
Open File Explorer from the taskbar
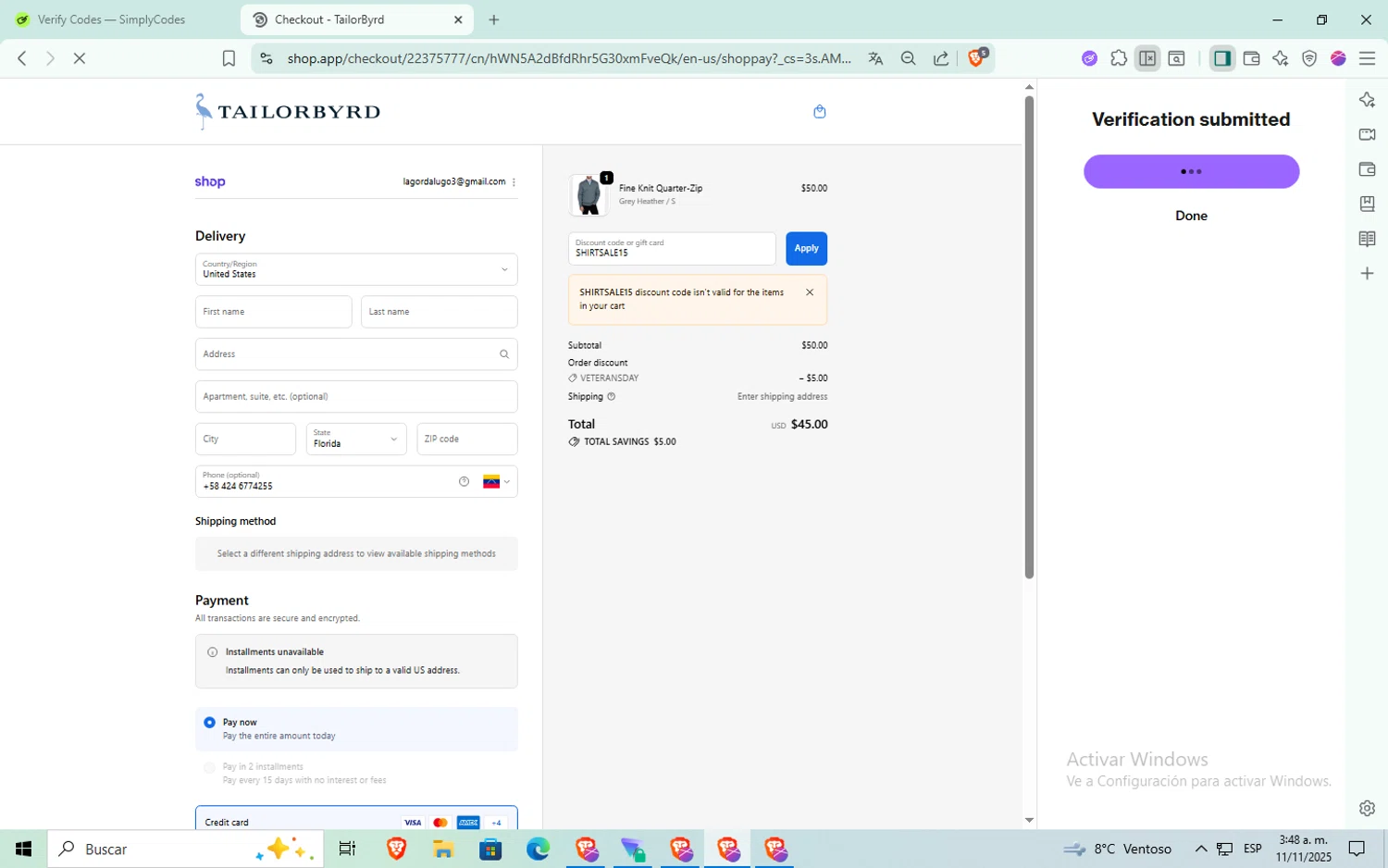tap(443, 849)
